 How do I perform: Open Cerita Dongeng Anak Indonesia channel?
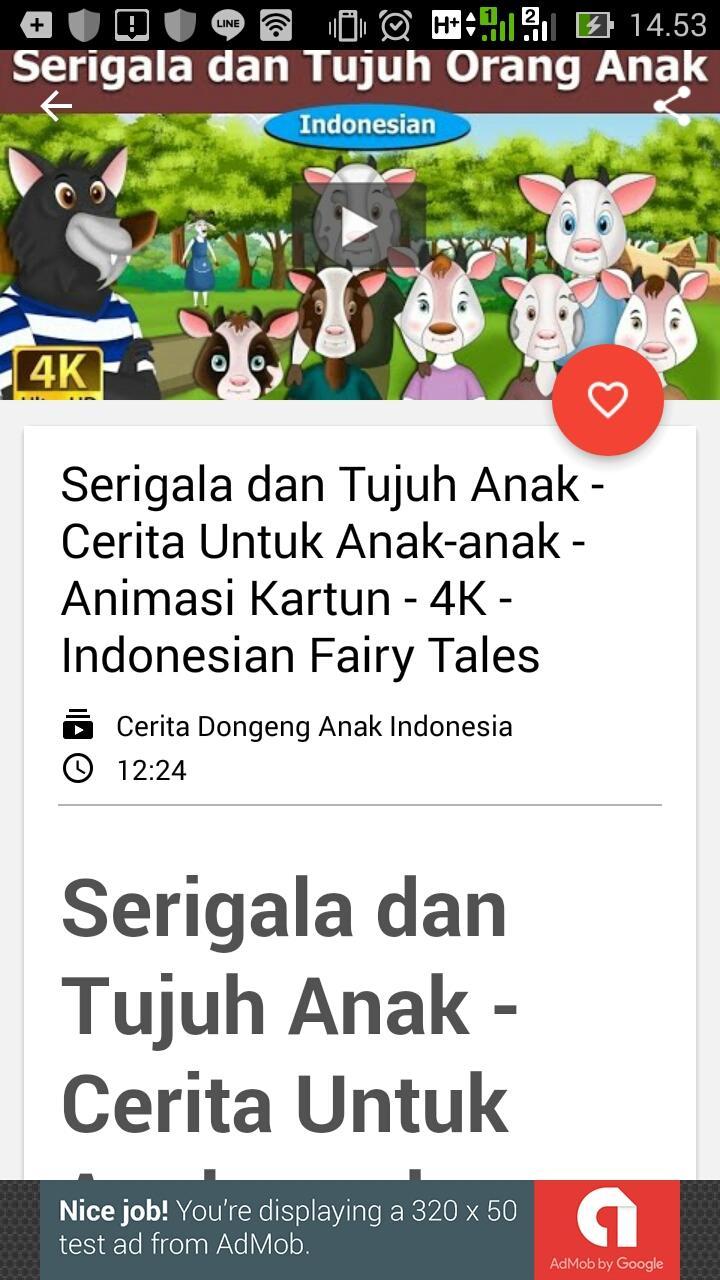point(314,726)
